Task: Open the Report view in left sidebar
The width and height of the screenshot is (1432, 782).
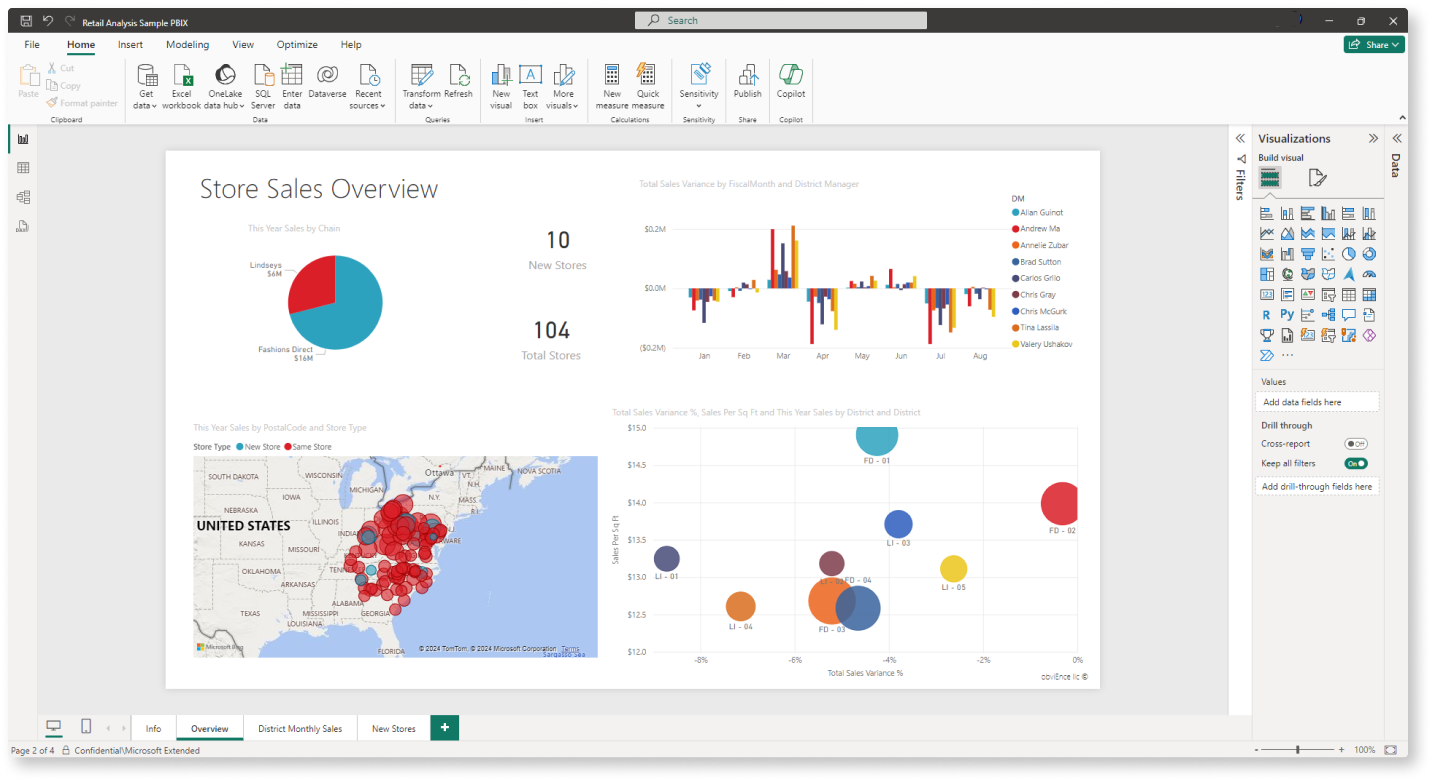Action: click(x=23, y=139)
